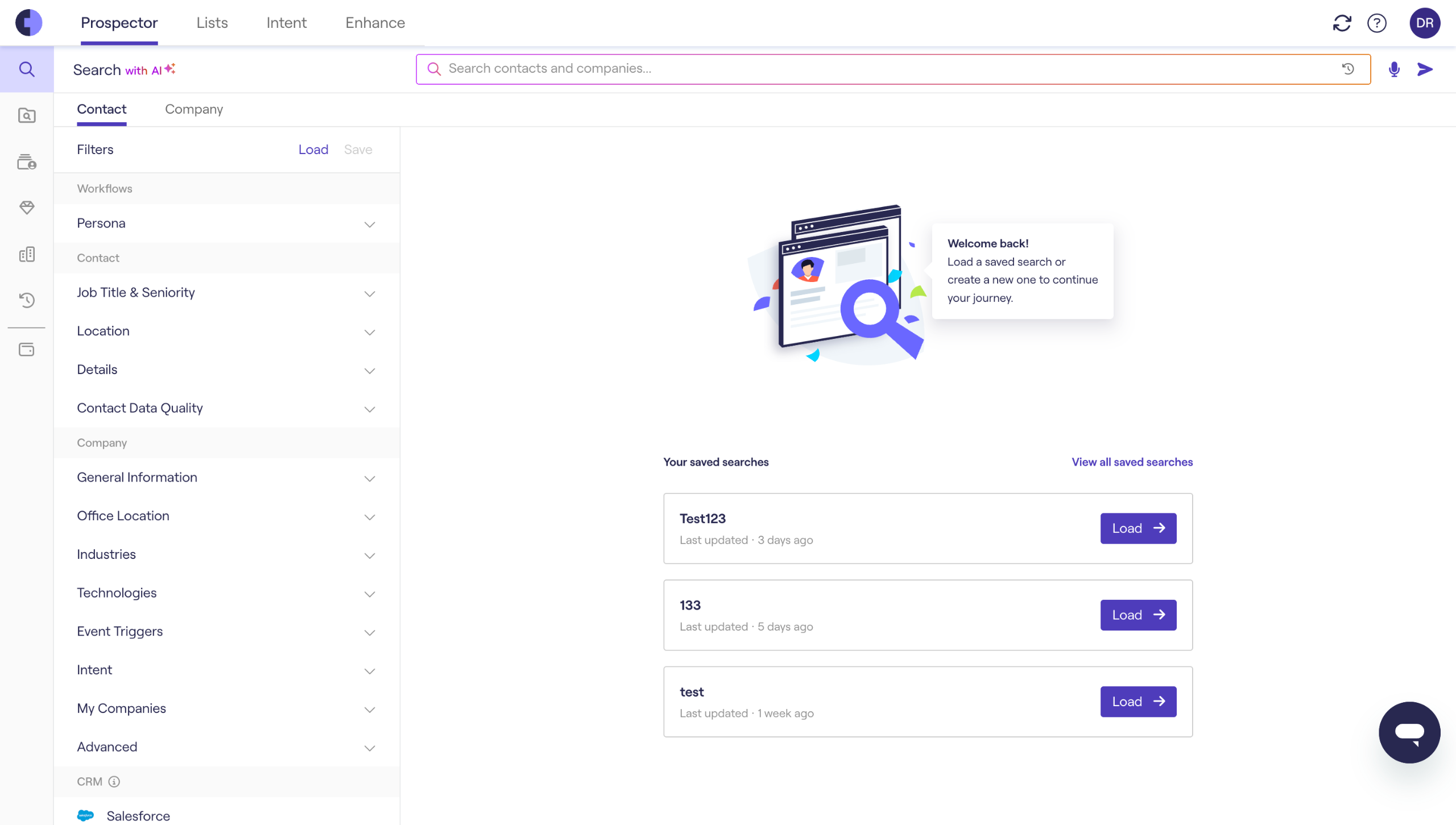Open the history icon in left sidebar
The image size is (1456, 825).
click(27, 300)
